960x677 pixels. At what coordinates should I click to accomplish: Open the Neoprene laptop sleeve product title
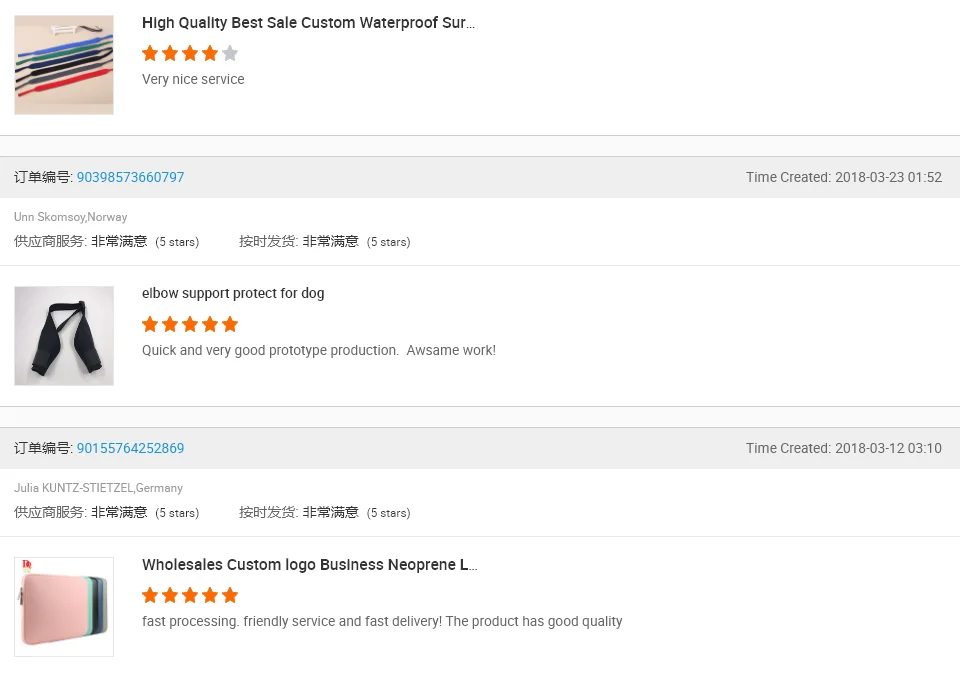click(310, 565)
